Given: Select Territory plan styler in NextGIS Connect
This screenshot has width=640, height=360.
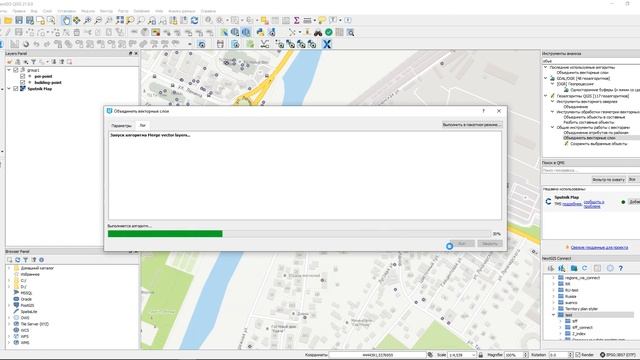Looking at the screenshot, I should (x=581, y=309).
